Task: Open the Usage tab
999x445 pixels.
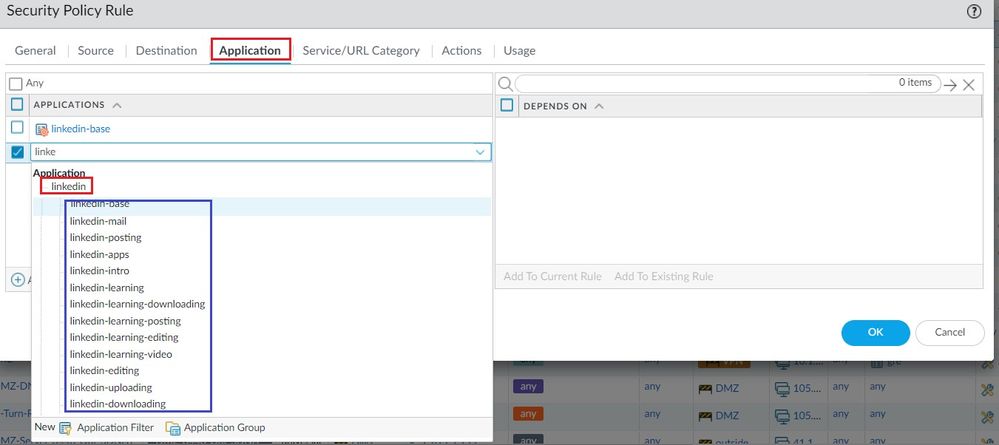Action: click(x=519, y=50)
